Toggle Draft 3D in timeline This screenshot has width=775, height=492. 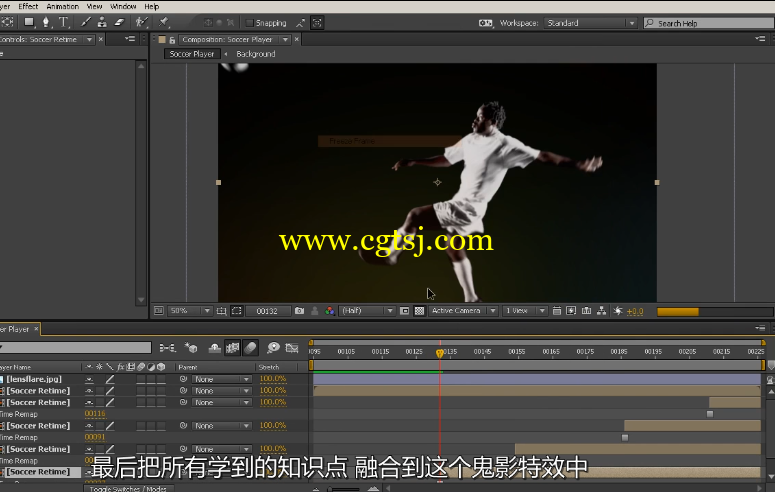(191, 348)
